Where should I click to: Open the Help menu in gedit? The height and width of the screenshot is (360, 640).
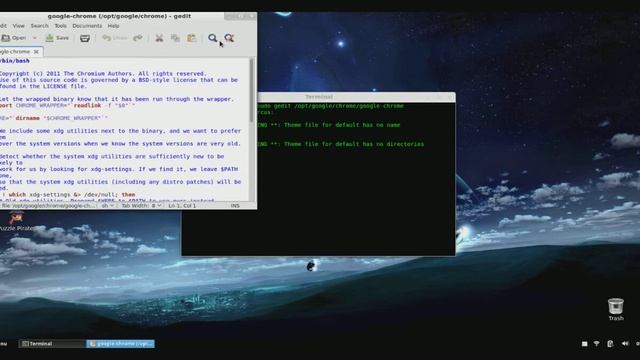113,26
